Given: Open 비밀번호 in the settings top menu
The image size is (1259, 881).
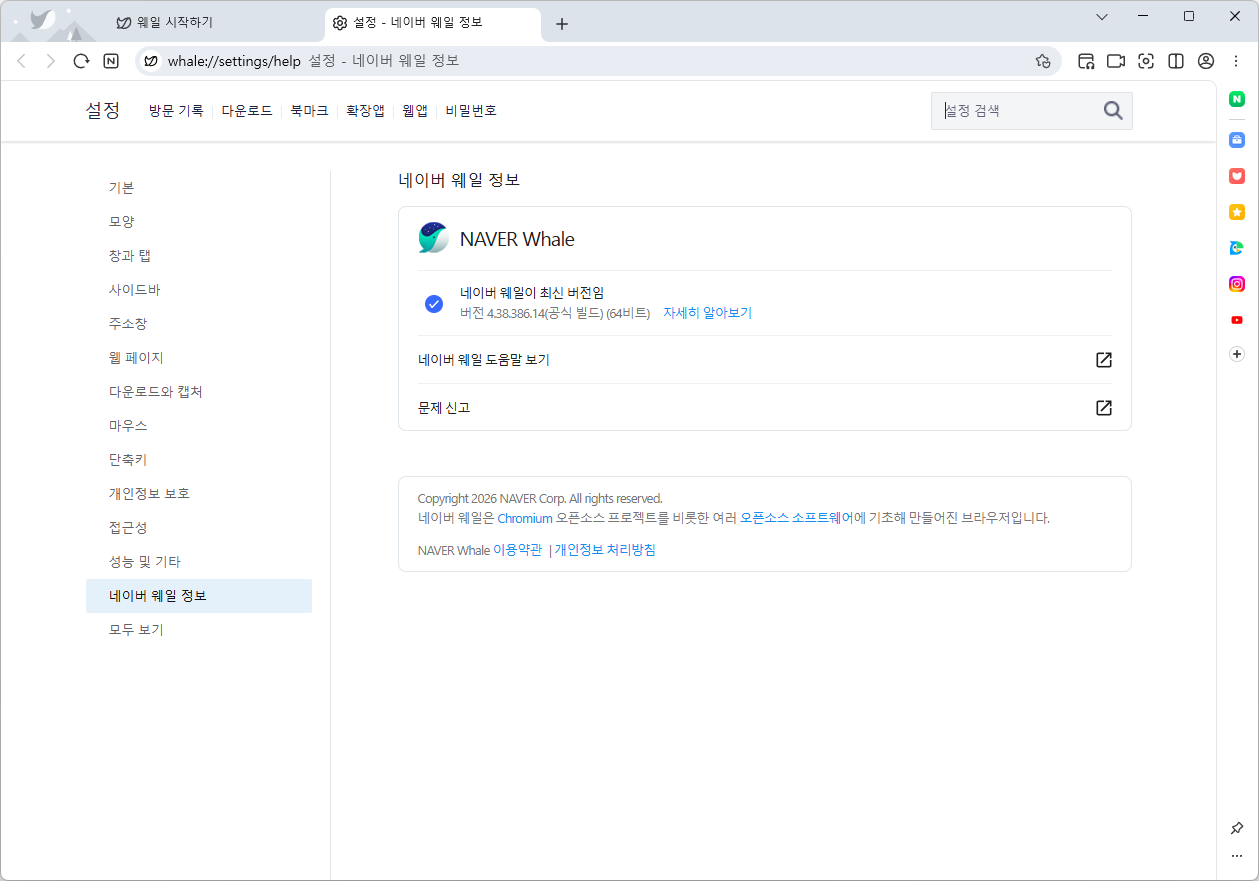Looking at the screenshot, I should pyautogui.click(x=471, y=111).
